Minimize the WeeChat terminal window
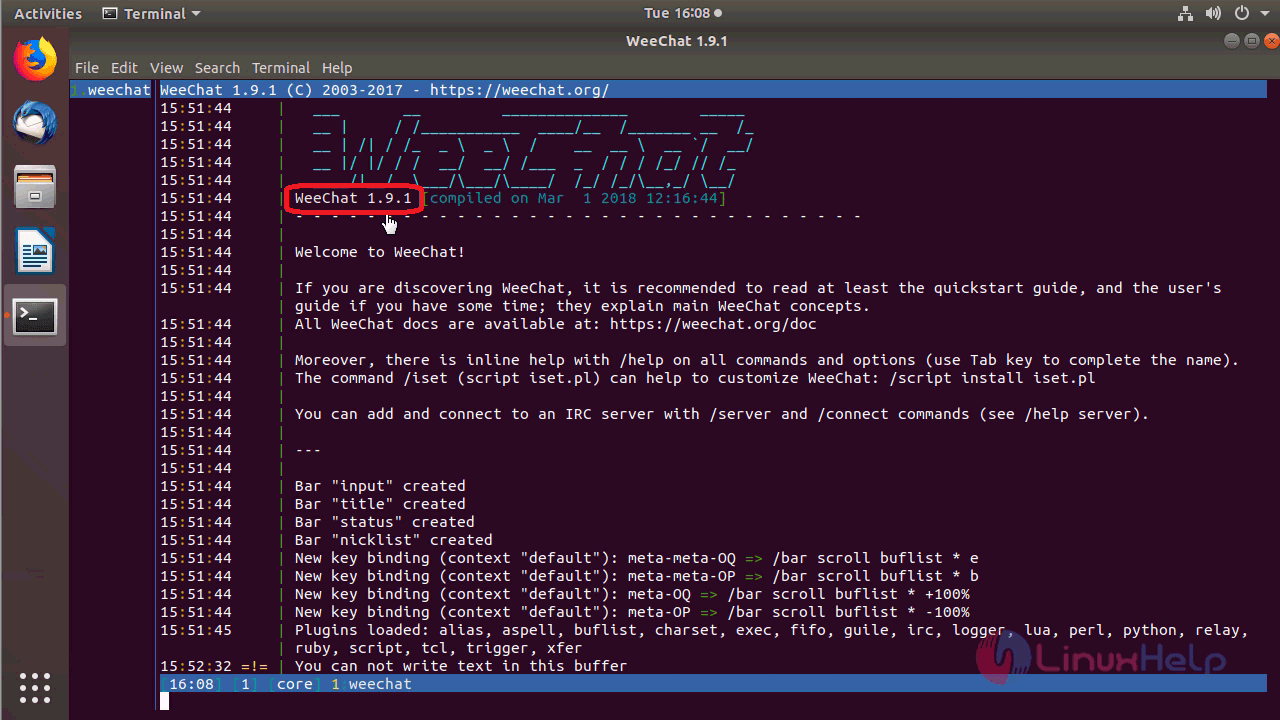The height and width of the screenshot is (720, 1280). click(1232, 41)
